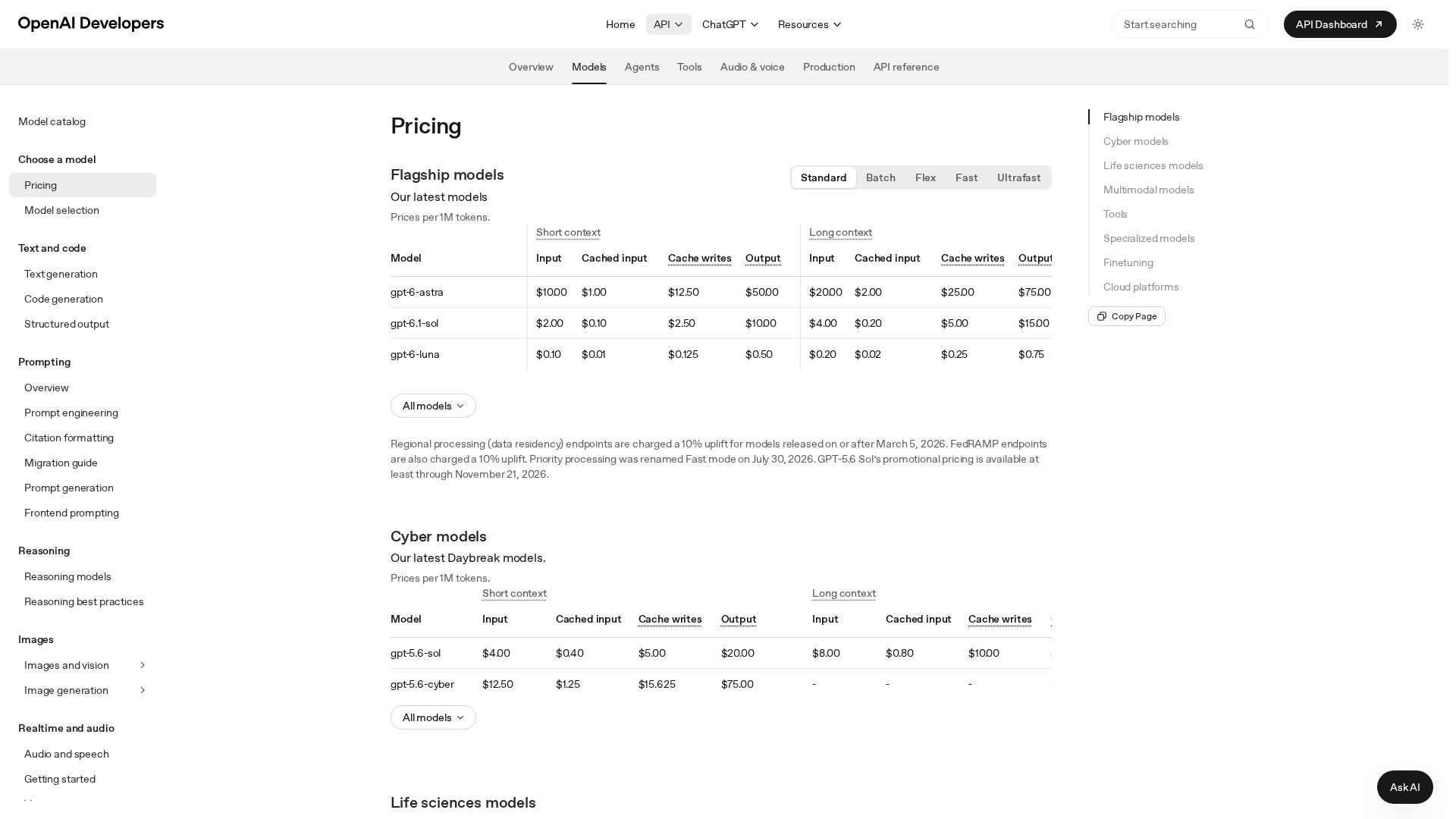1456x819 pixels.
Task: Jump to Life sciences models in outline
Action: pyautogui.click(x=1153, y=165)
